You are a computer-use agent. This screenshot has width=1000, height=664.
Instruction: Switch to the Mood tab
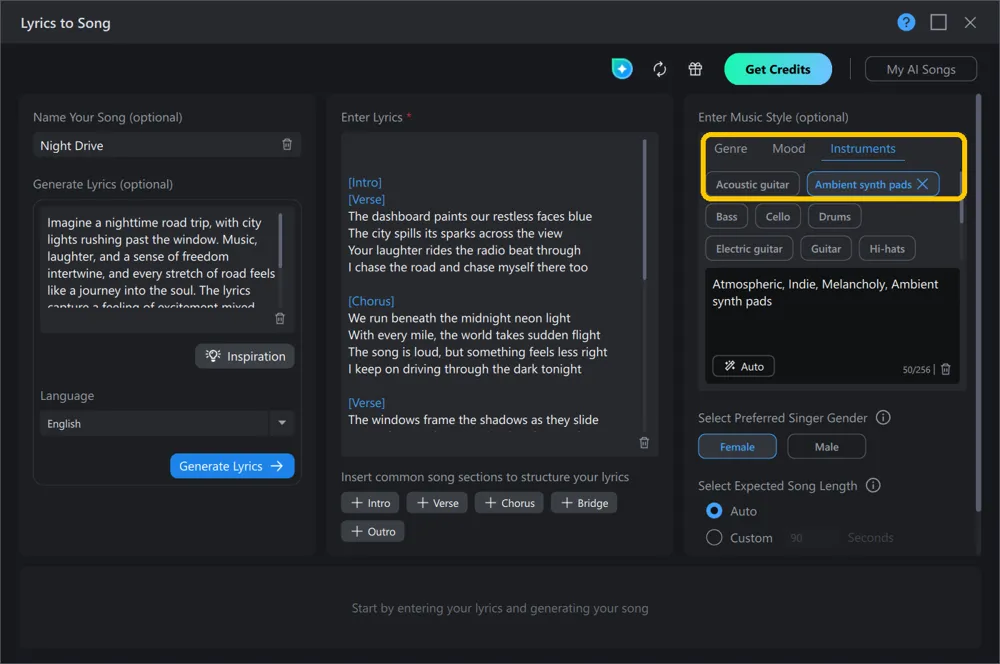tap(788, 149)
